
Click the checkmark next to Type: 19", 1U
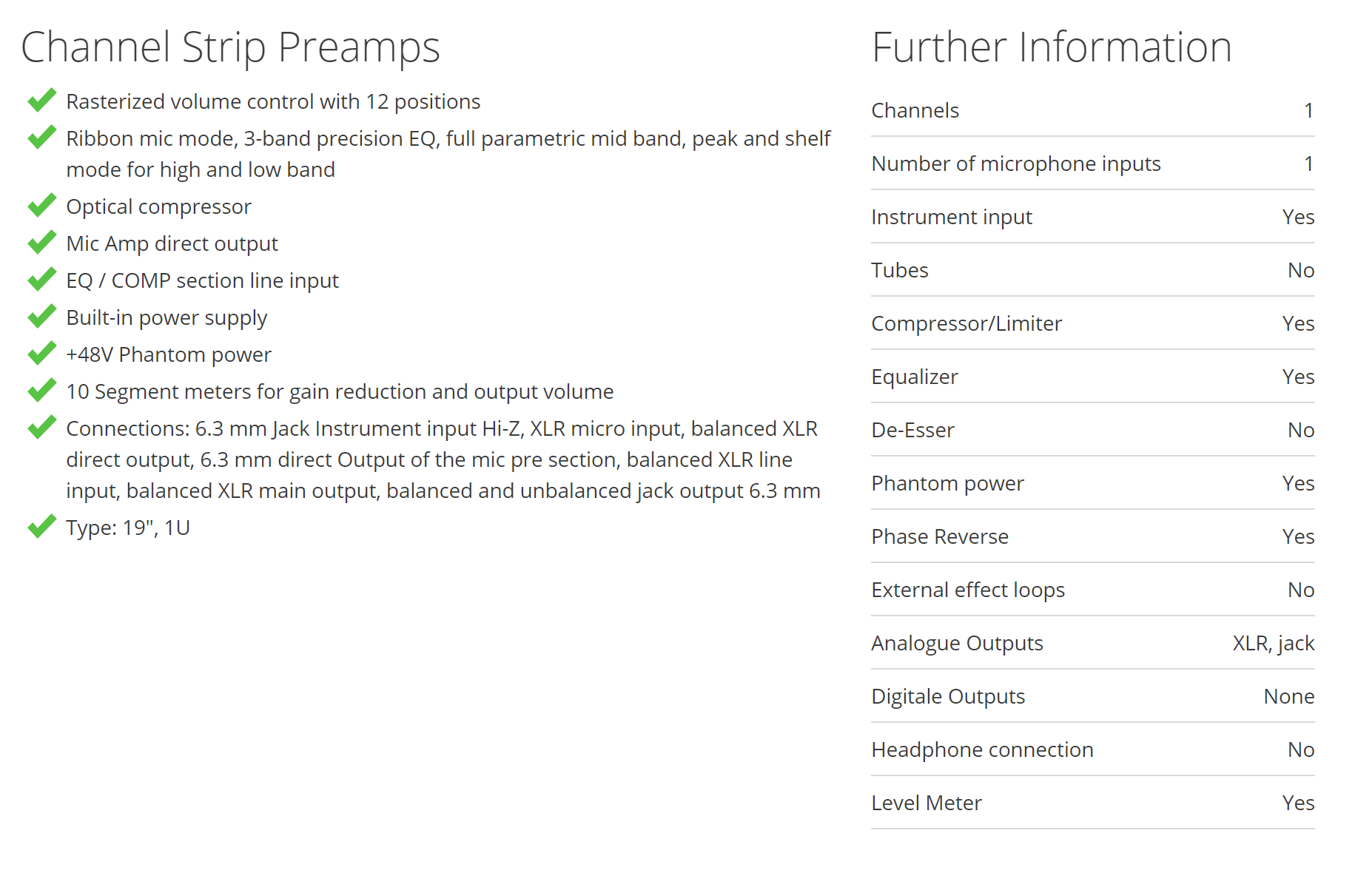click(42, 526)
